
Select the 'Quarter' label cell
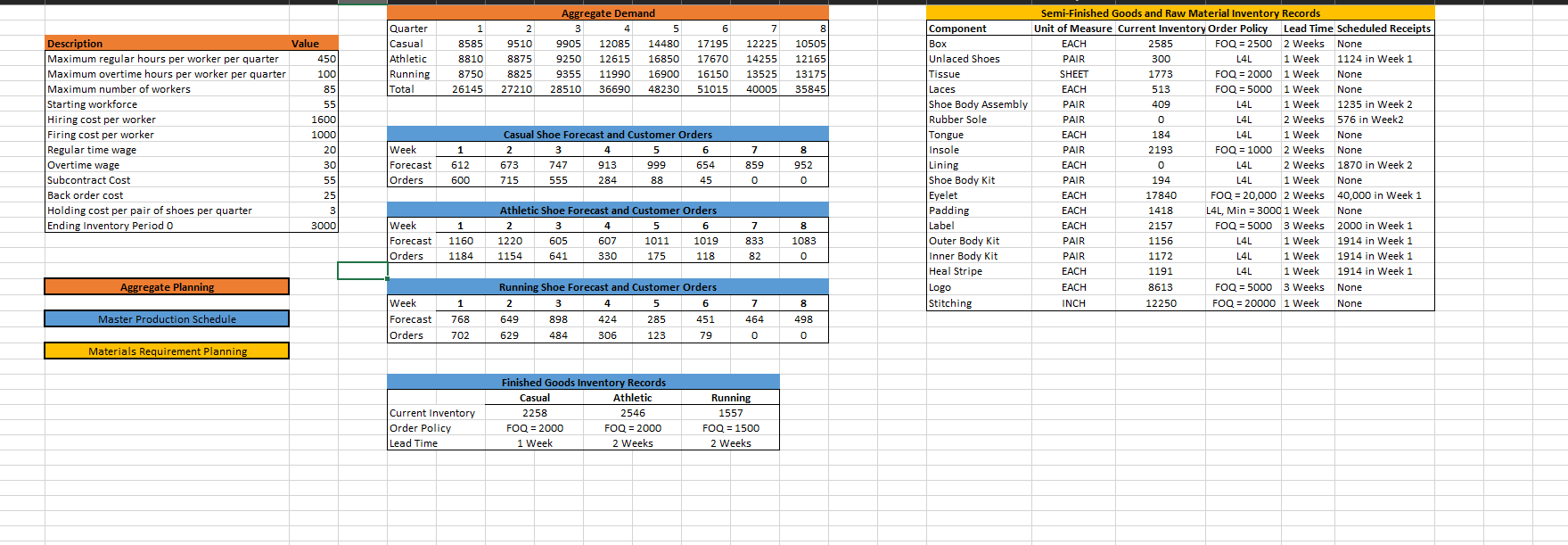412,29
